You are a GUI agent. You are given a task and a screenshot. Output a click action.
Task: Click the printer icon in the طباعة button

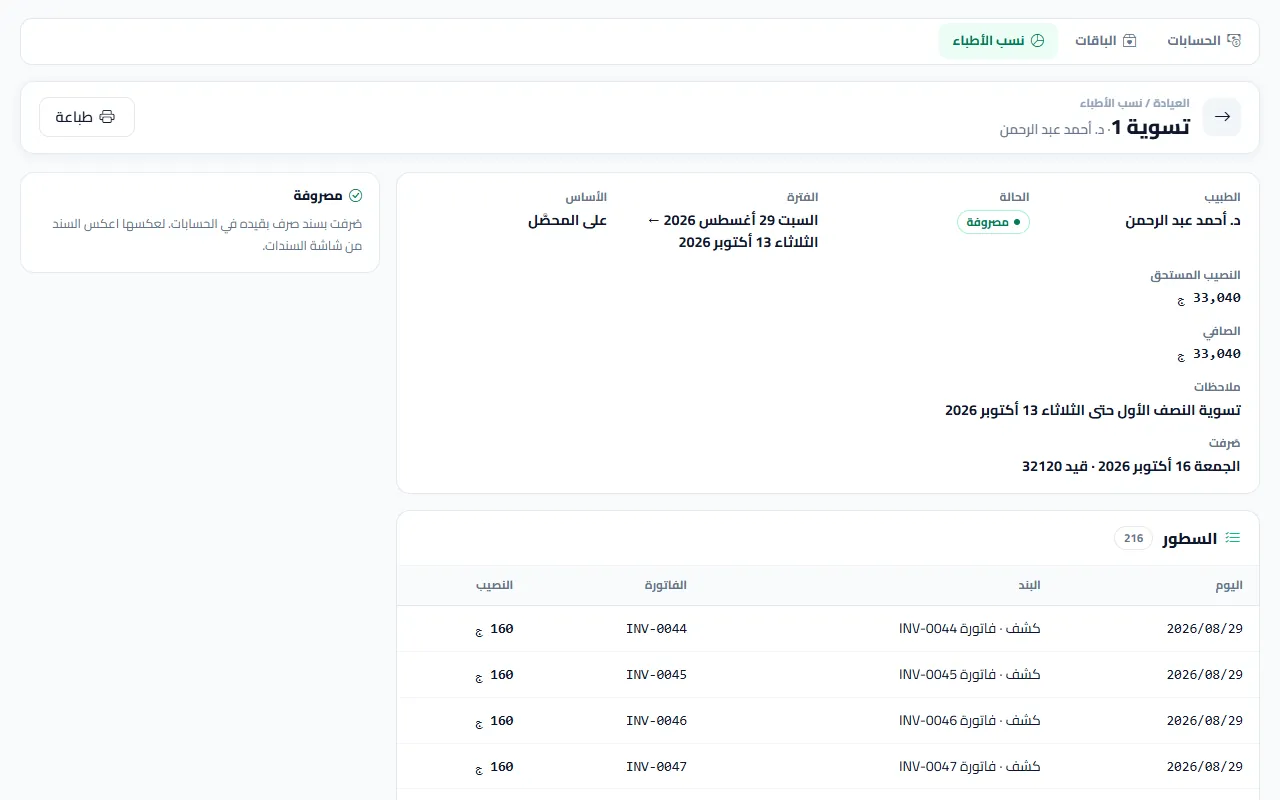107,117
